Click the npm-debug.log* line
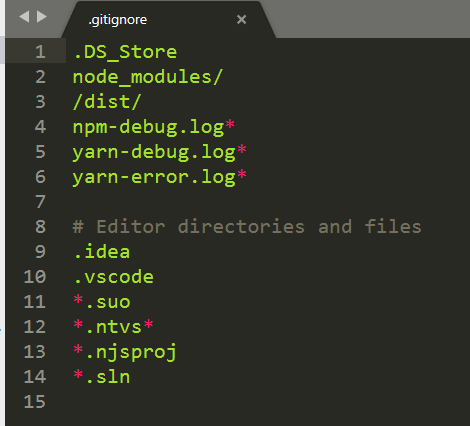This screenshot has height=426, width=470. 154,127
